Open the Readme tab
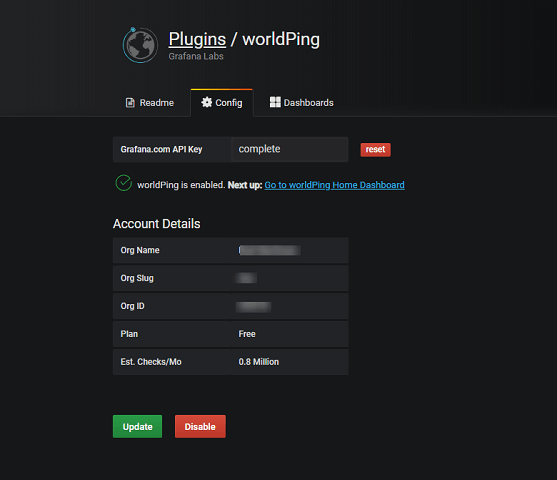This screenshot has height=480, width=557. click(150, 103)
